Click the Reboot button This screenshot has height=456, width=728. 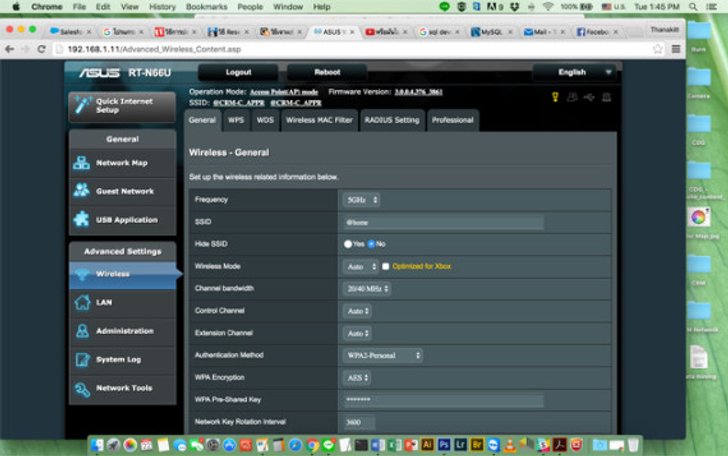tap(327, 72)
